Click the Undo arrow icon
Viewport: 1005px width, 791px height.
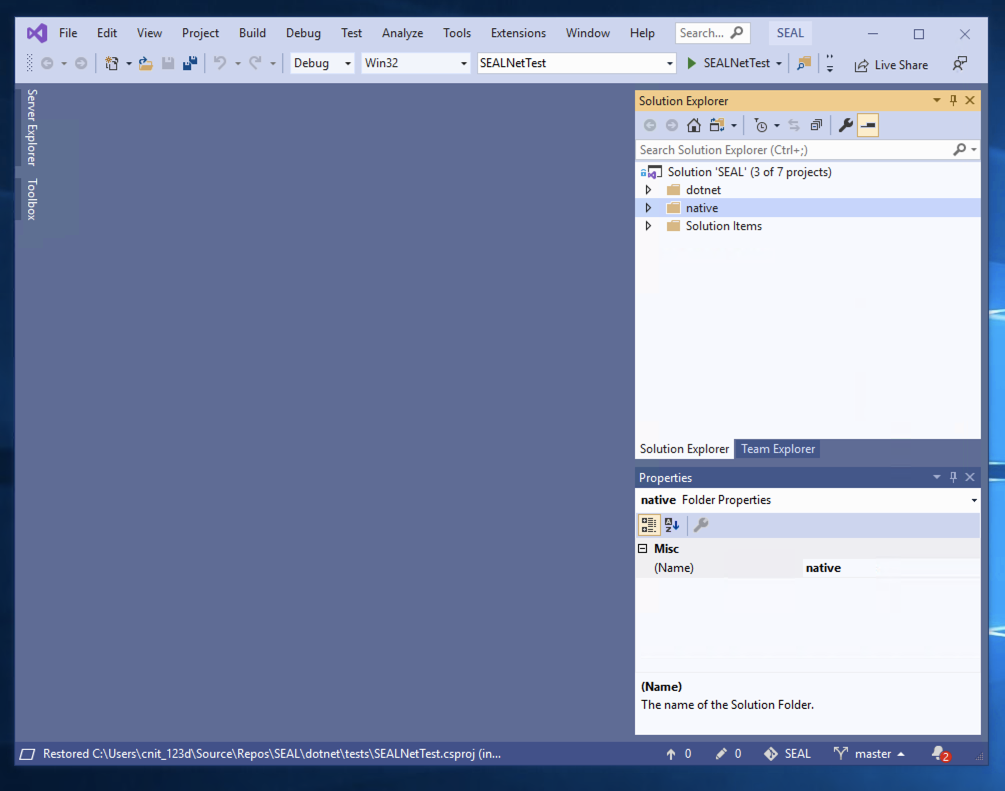pos(220,63)
